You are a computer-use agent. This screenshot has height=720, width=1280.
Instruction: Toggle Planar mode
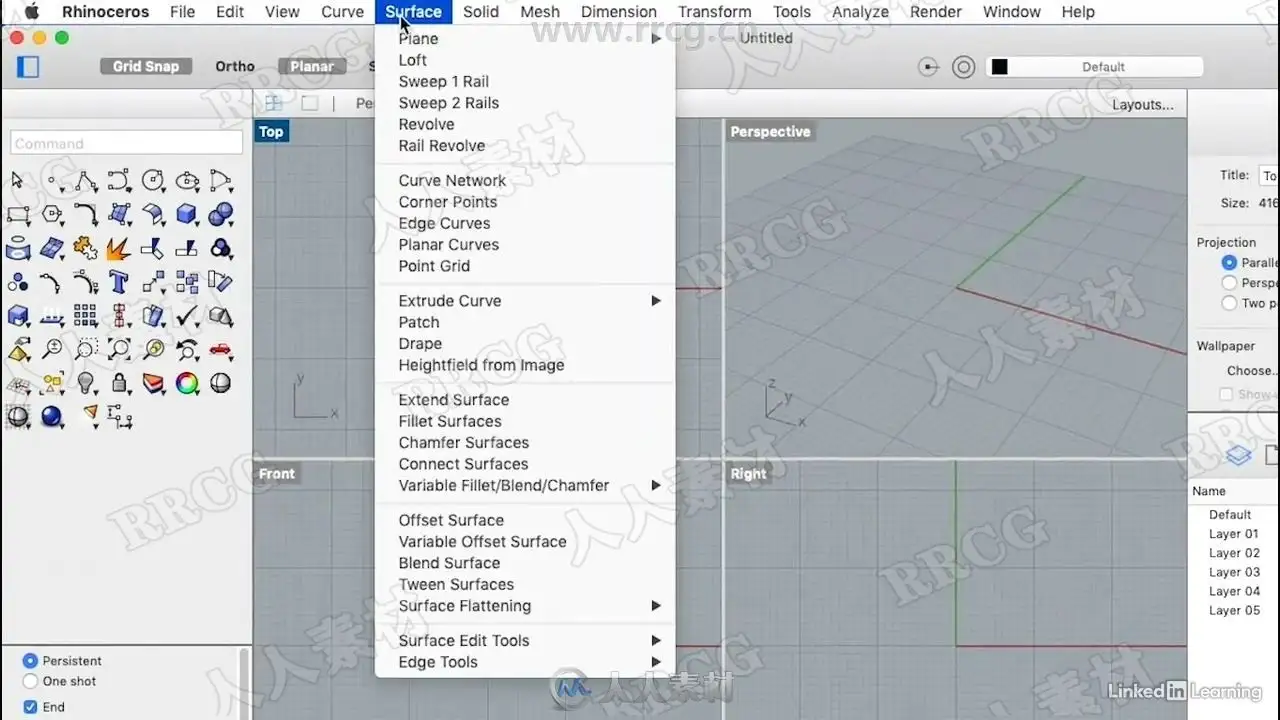[312, 66]
